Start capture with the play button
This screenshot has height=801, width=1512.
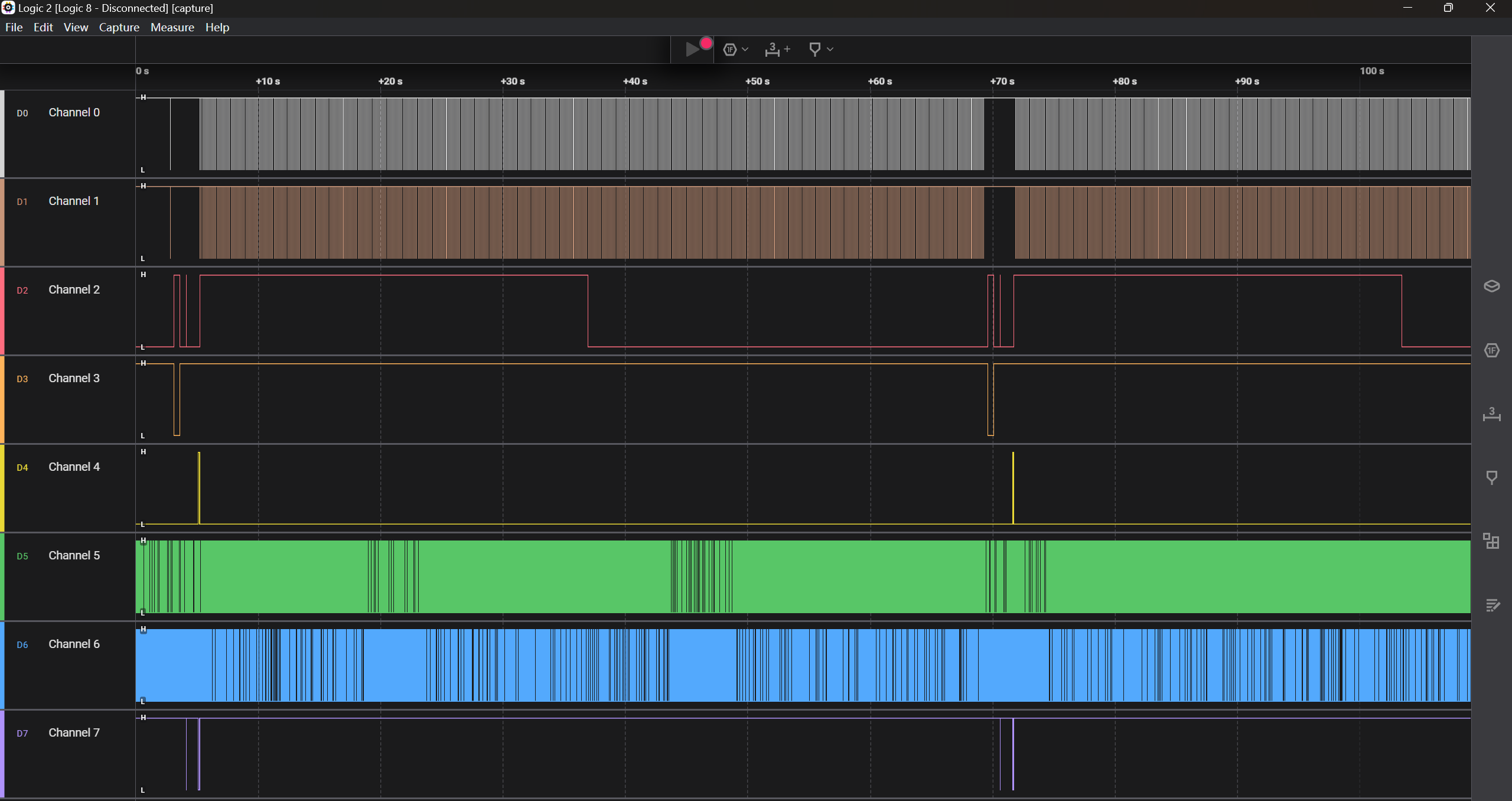(692, 50)
